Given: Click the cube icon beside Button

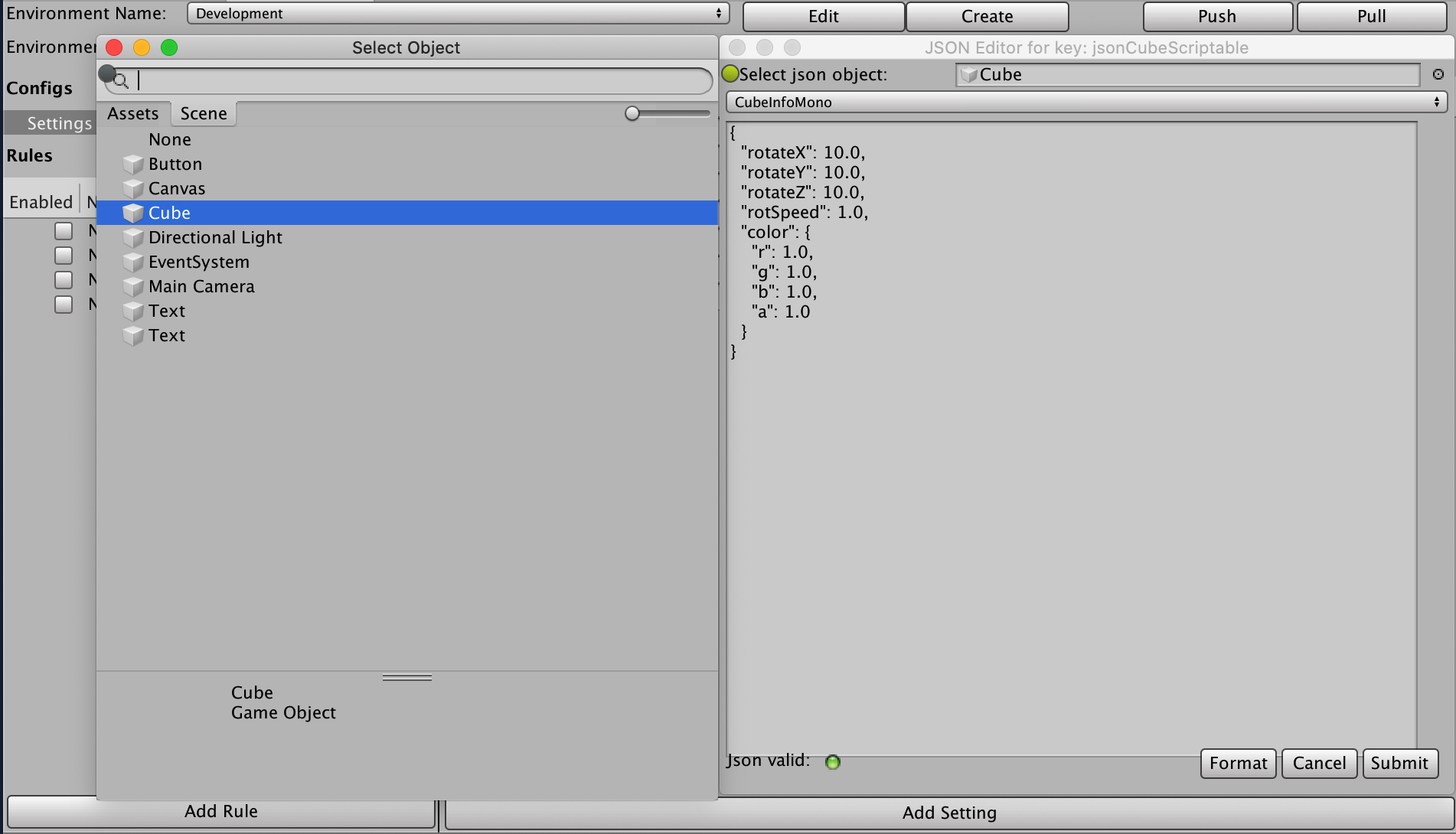Looking at the screenshot, I should [133, 165].
